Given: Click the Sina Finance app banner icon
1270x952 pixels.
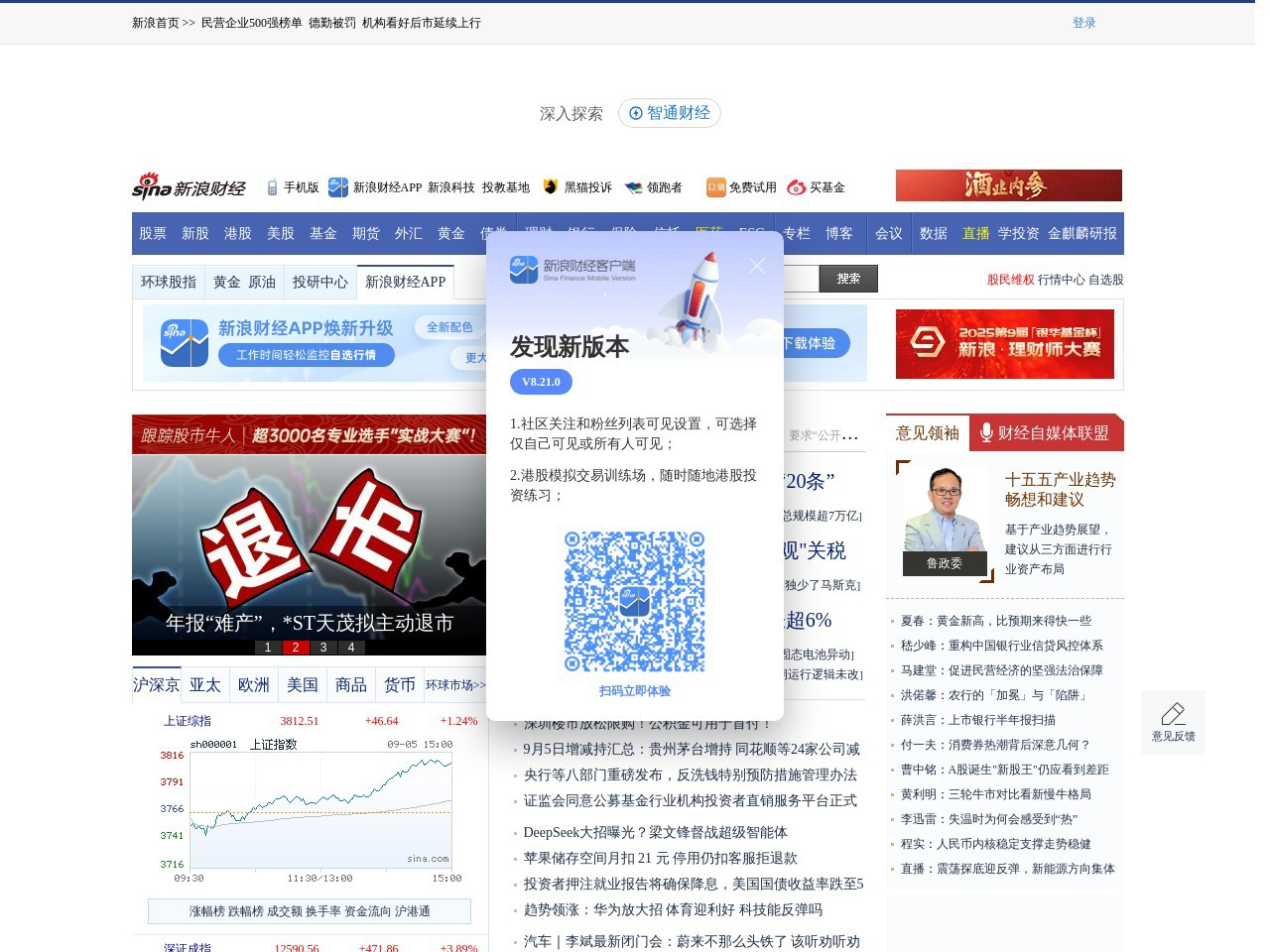Looking at the screenshot, I should pyautogui.click(x=185, y=343).
